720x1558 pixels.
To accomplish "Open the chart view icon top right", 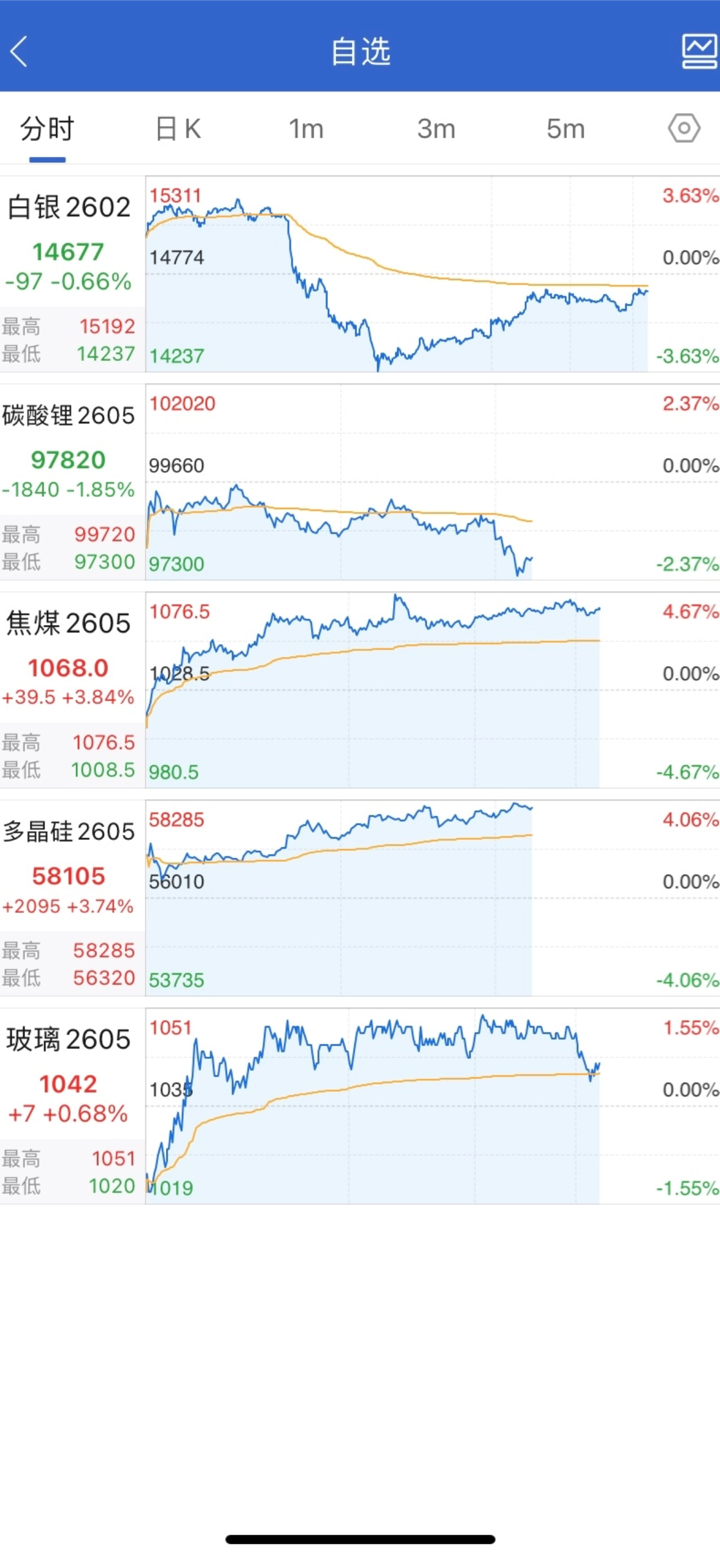I will pos(699,52).
